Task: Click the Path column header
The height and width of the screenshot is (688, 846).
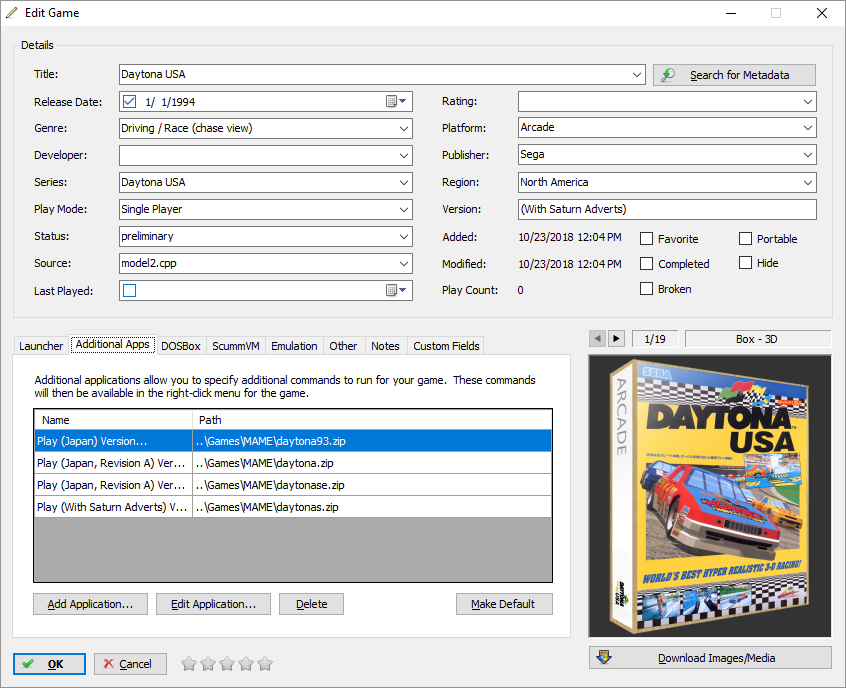Action: pos(372,420)
